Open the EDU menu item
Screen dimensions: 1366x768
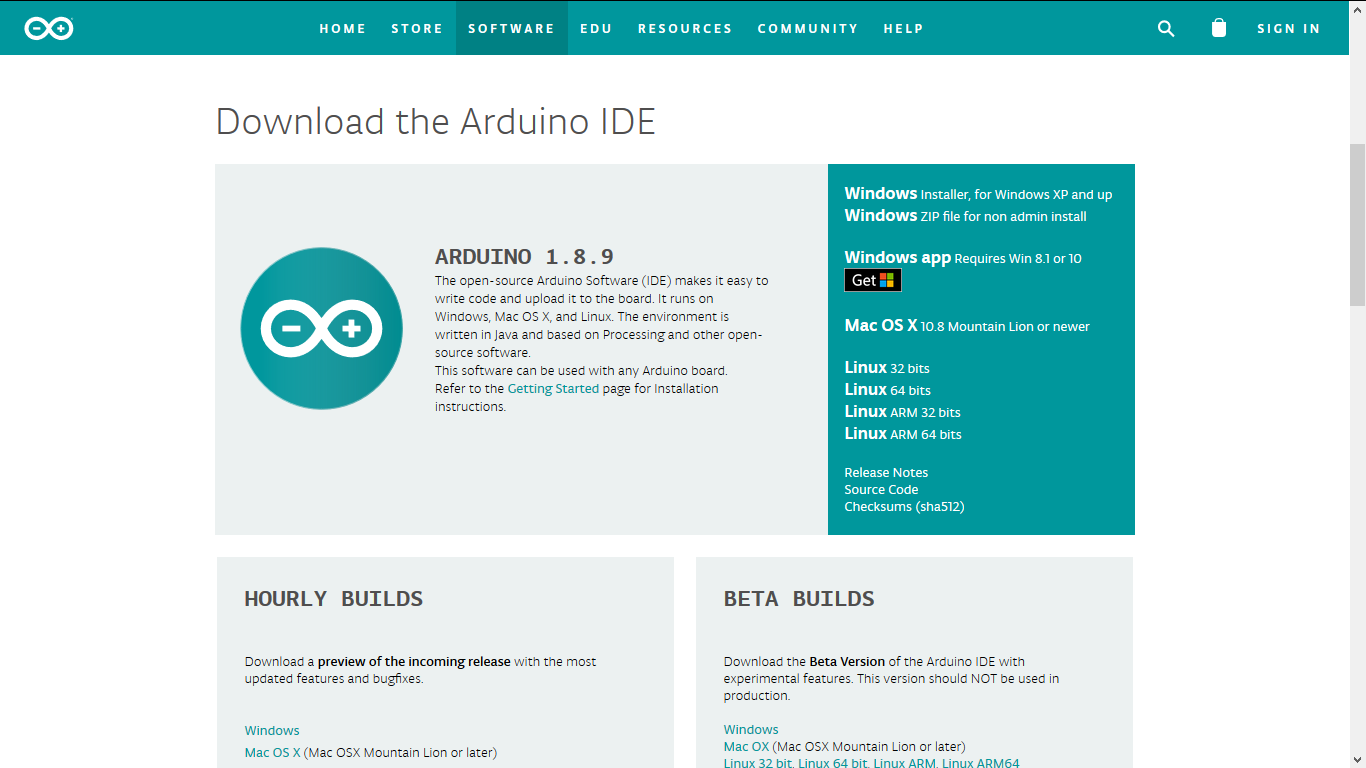tap(596, 28)
